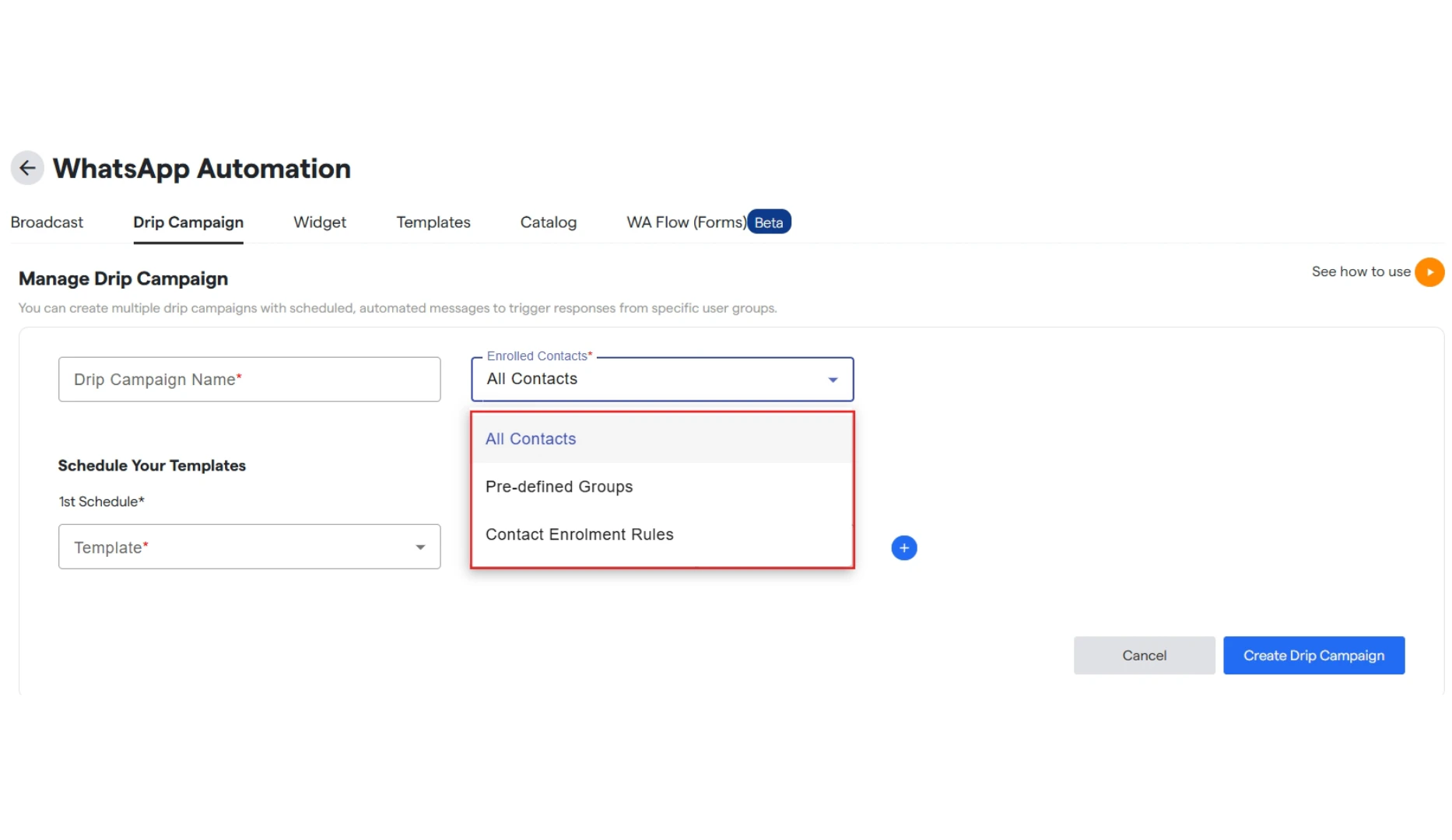The image size is (1452, 840).
Task: Click the Cancel button
Action: click(x=1144, y=656)
